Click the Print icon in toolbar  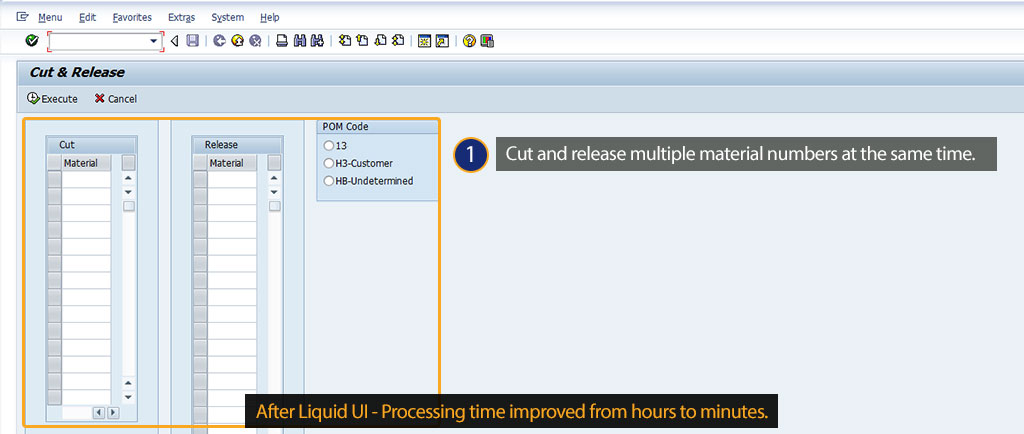click(x=282, y=41)
